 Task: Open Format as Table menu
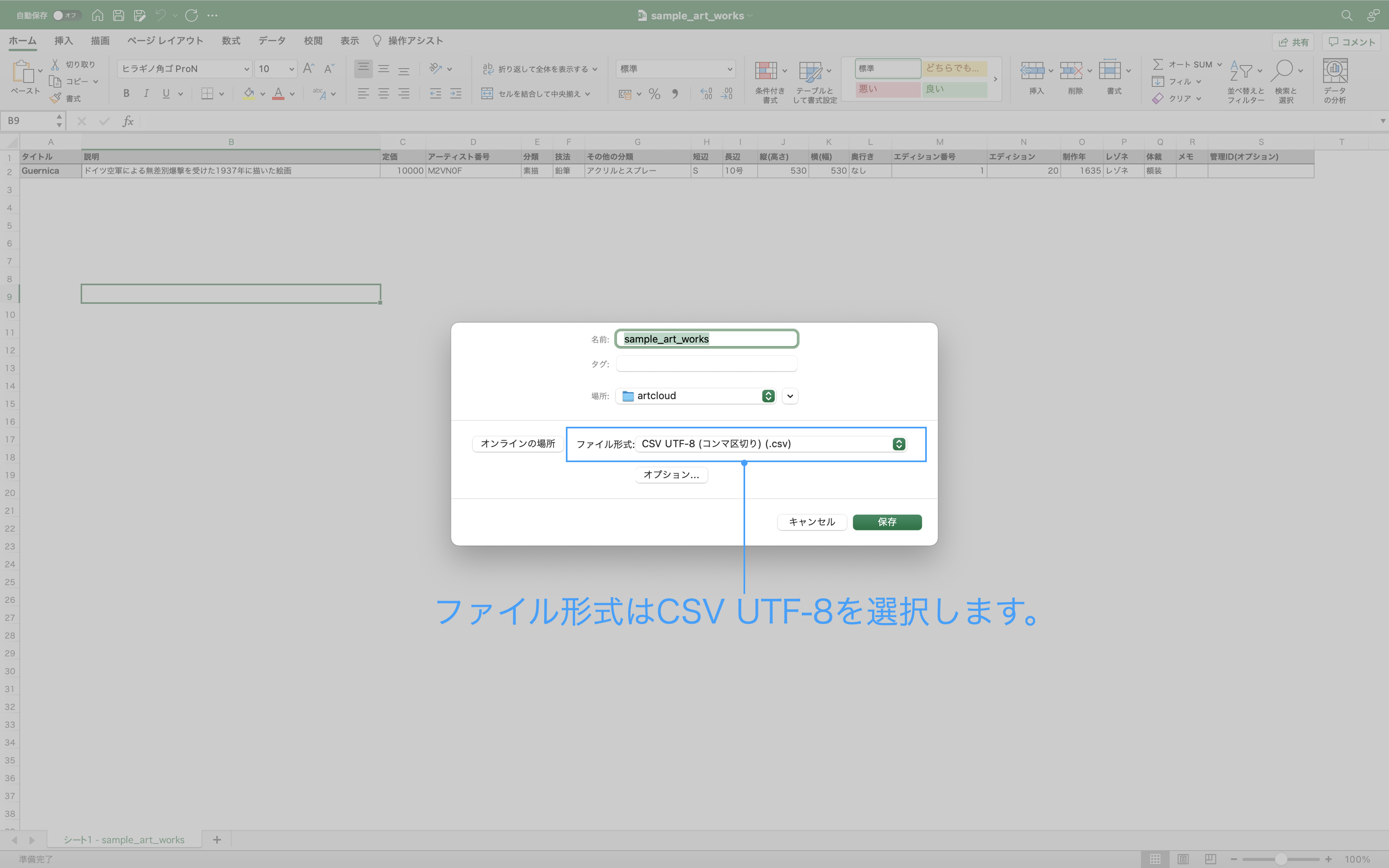(x=814, y=82)
